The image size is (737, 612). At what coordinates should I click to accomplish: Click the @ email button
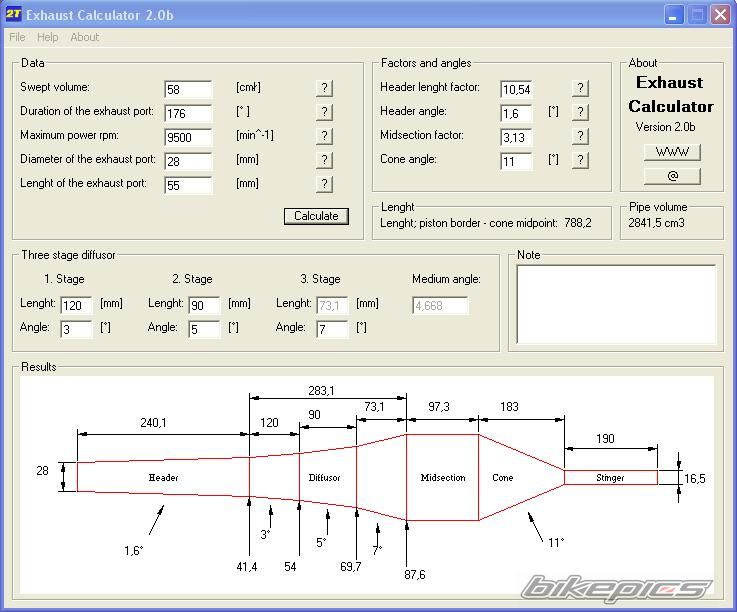[x=671, y=176]
